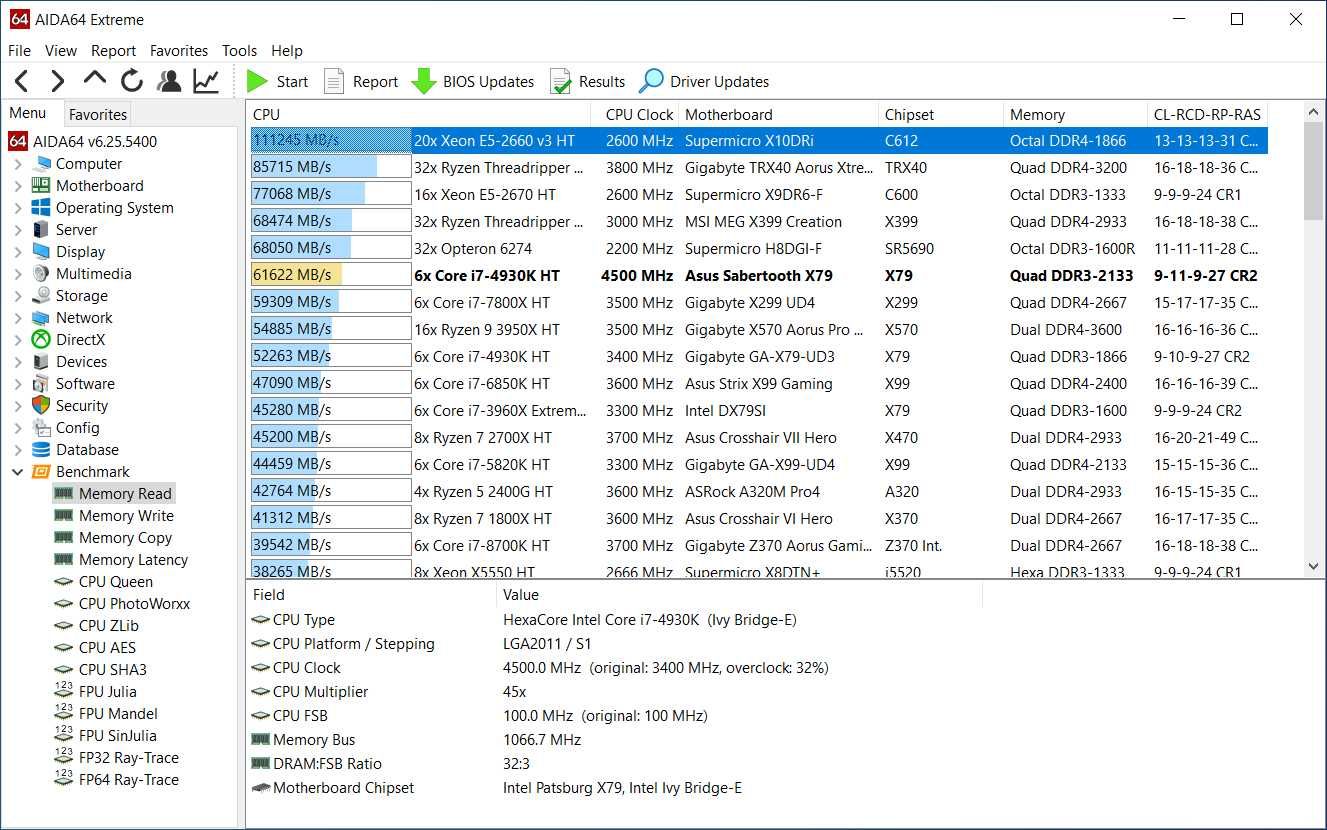The height and width of the screenshot is (830, 1327).
Task: Select CPU Queen benchmark
Action: pos(104,581)
